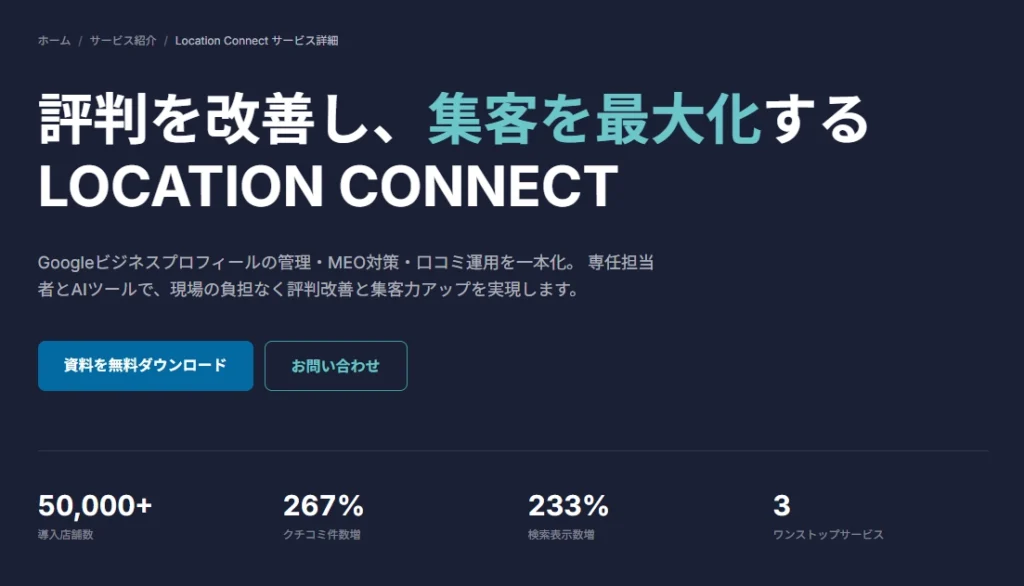Click the 50,000+ statistic number
The image size is (1024, 586).
coord(95,505)
